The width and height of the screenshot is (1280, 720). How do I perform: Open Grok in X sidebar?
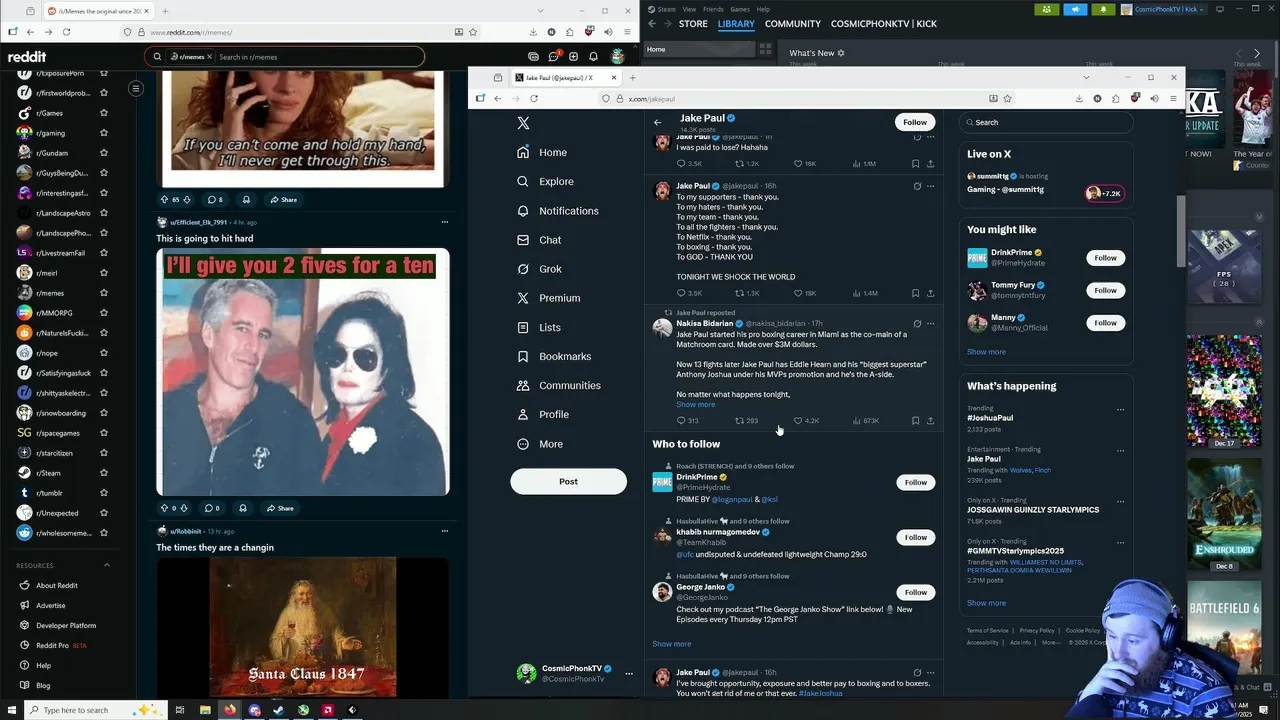pyautogui.click(x=539, y=269)
